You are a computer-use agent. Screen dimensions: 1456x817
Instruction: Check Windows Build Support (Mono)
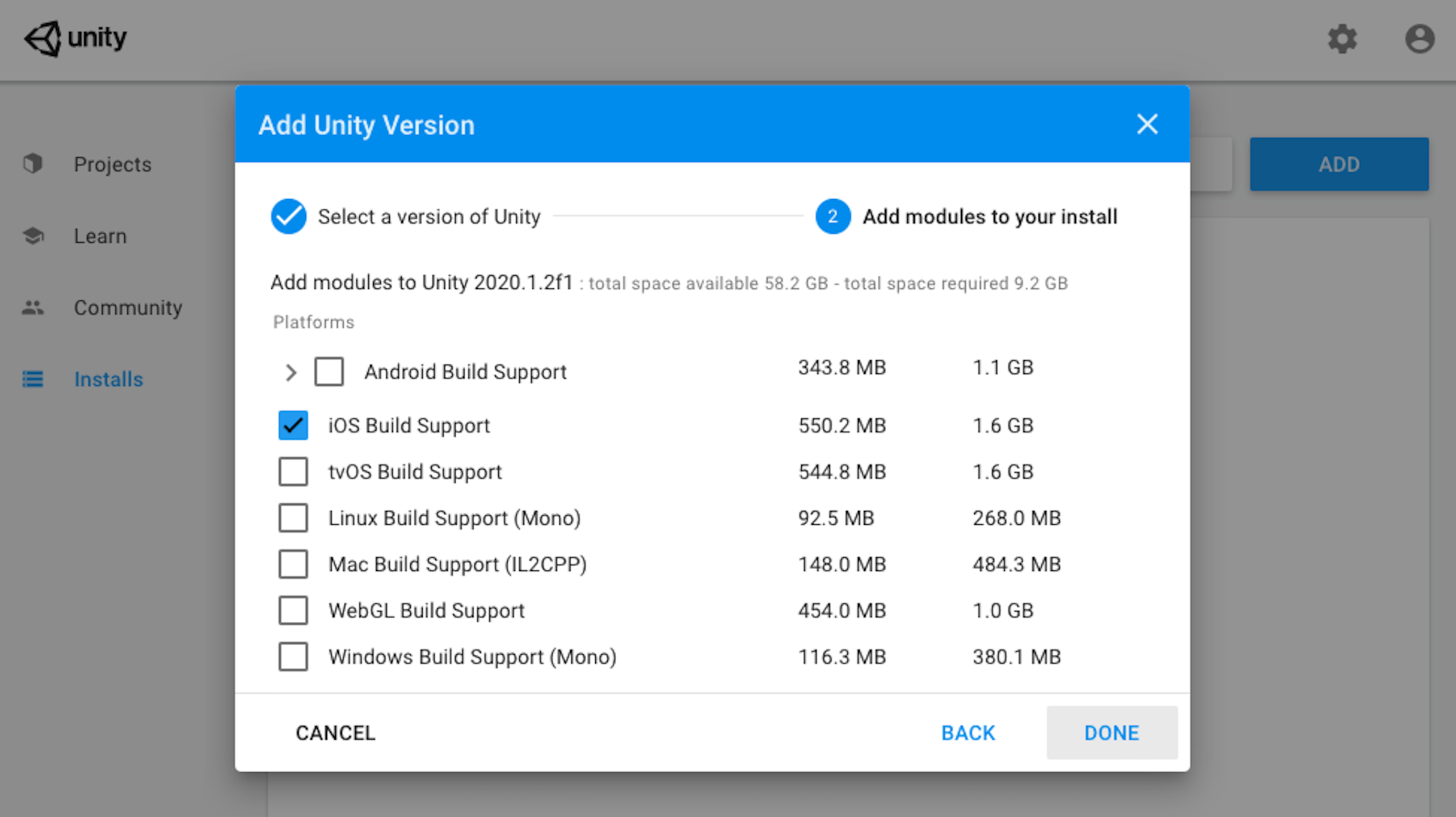(293, 656)
